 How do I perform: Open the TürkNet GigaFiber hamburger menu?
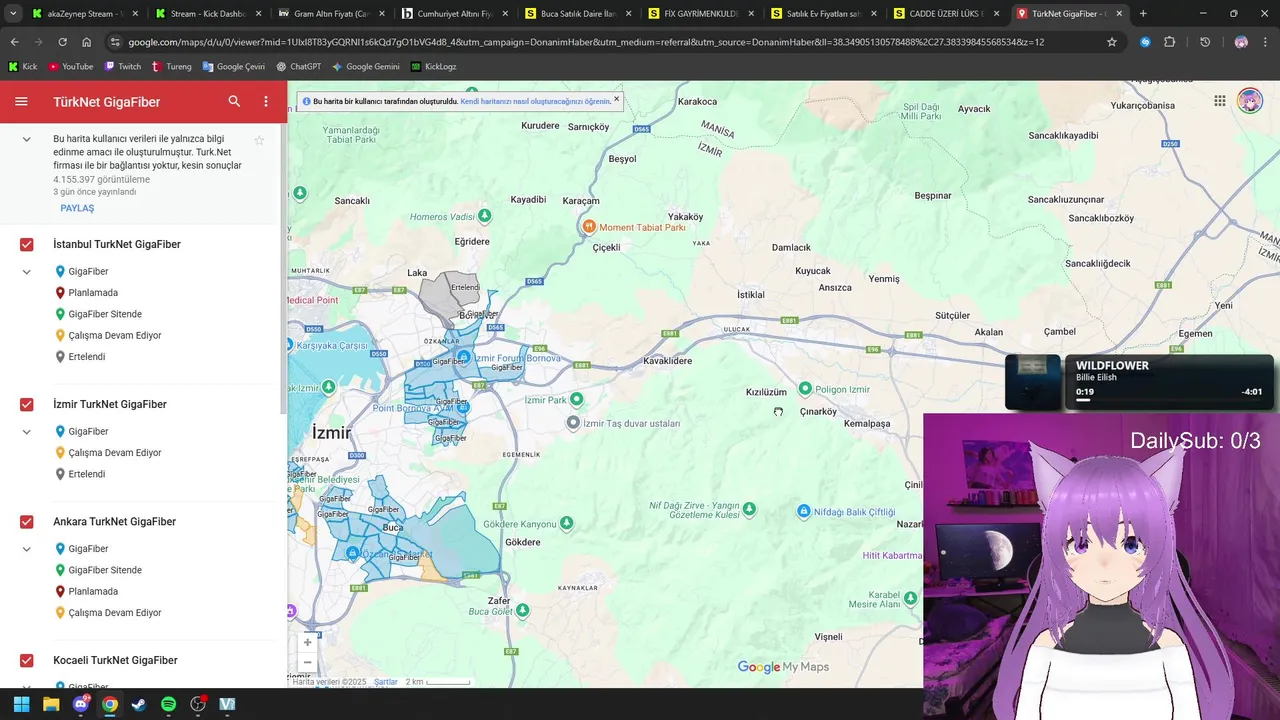tap(21, 102)
